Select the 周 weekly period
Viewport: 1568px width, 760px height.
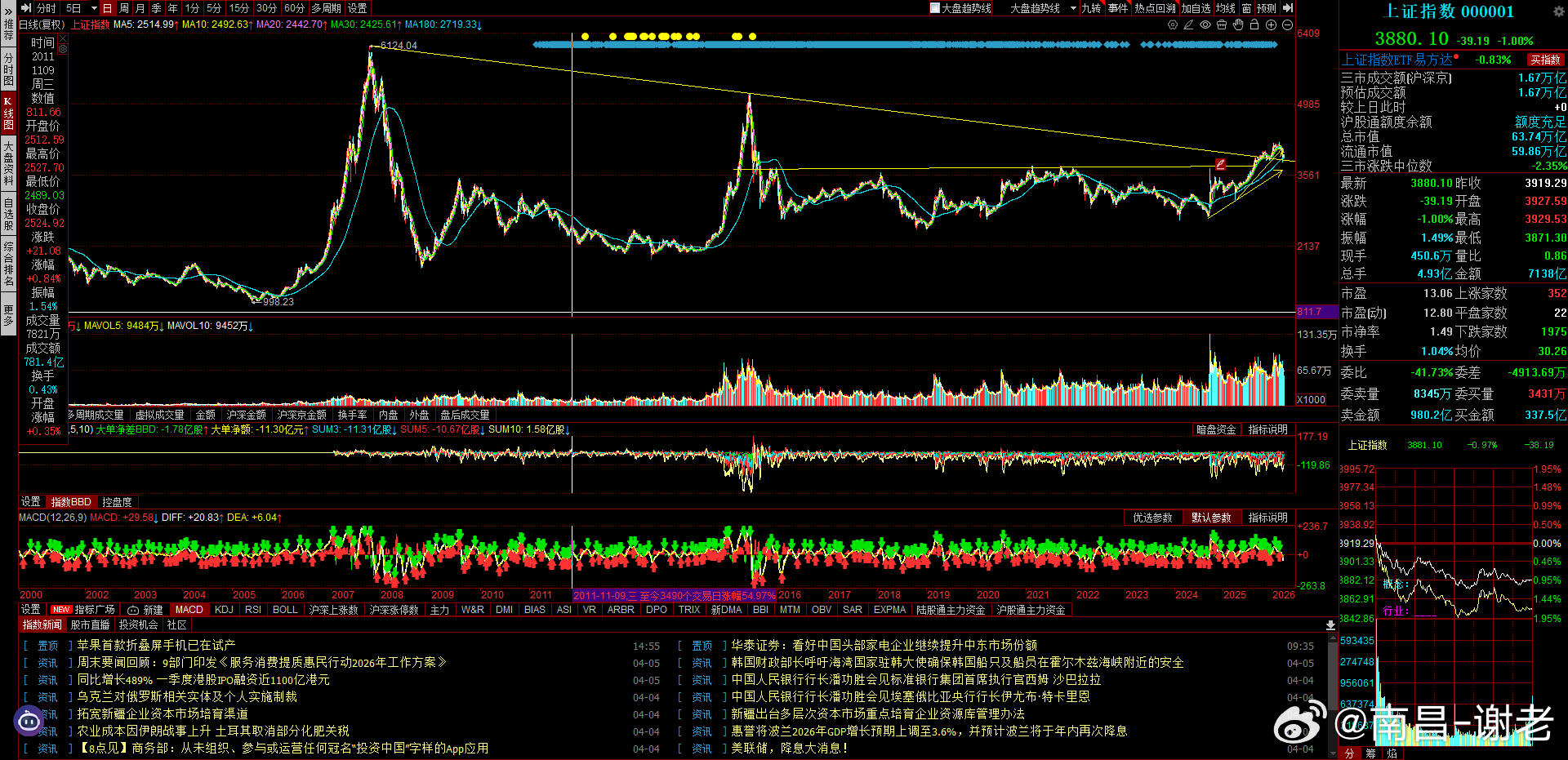click(123, 8)
